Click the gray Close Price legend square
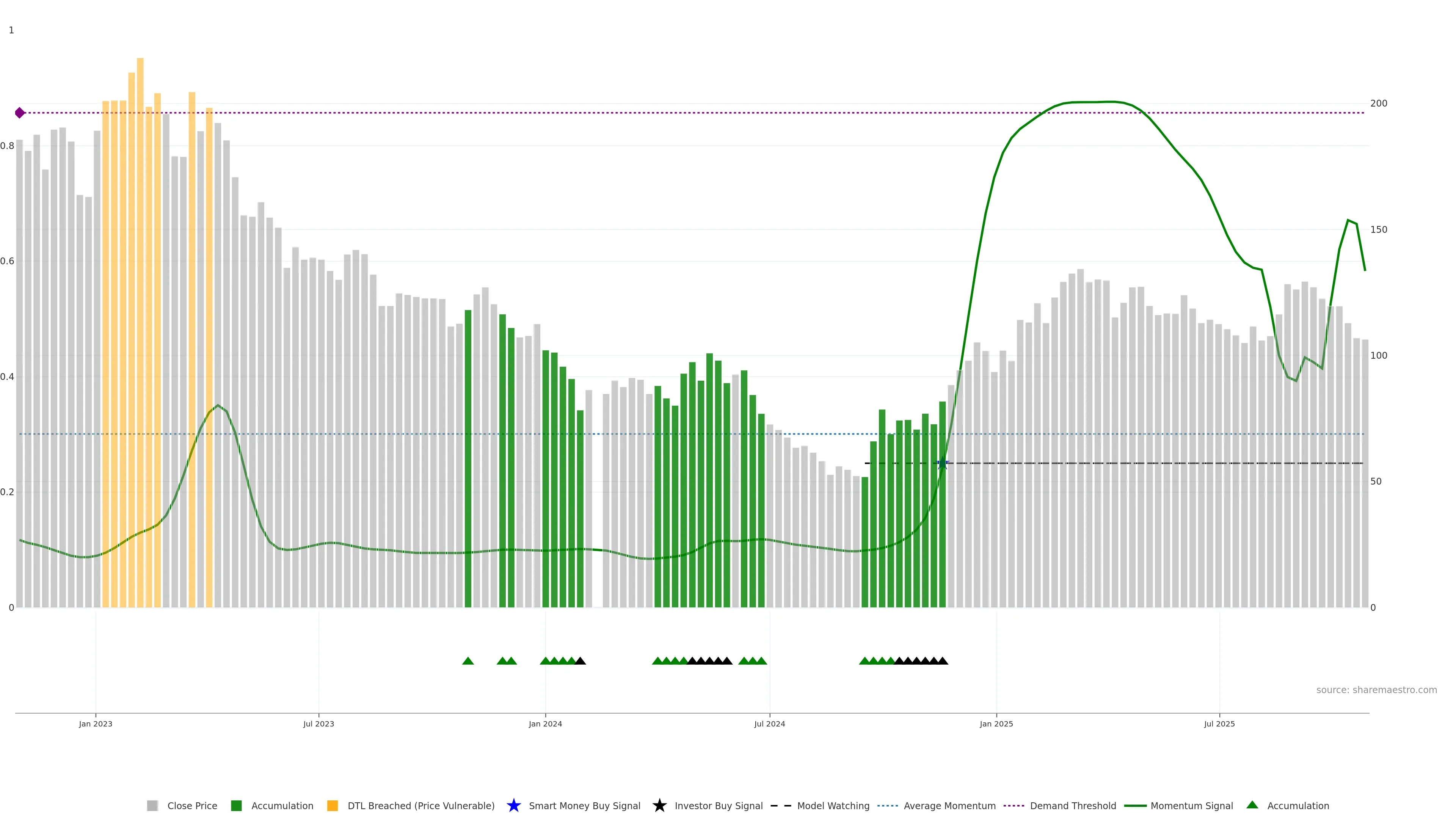The height and width of the screenshot is (819, 1456). tap(152, 805)
